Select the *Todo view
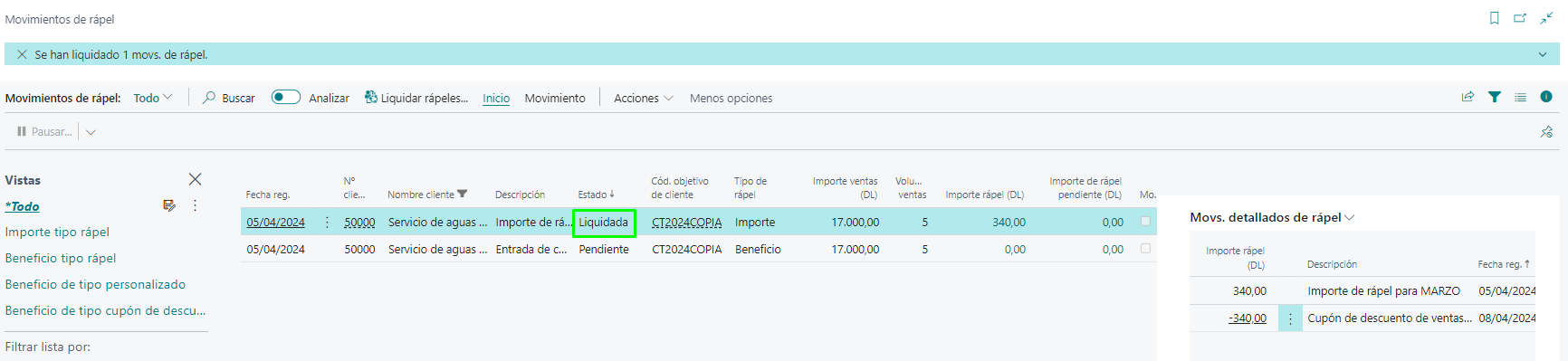Image resolution: width=1568 pixels, height=361 pixels. [x=23, y=206]
